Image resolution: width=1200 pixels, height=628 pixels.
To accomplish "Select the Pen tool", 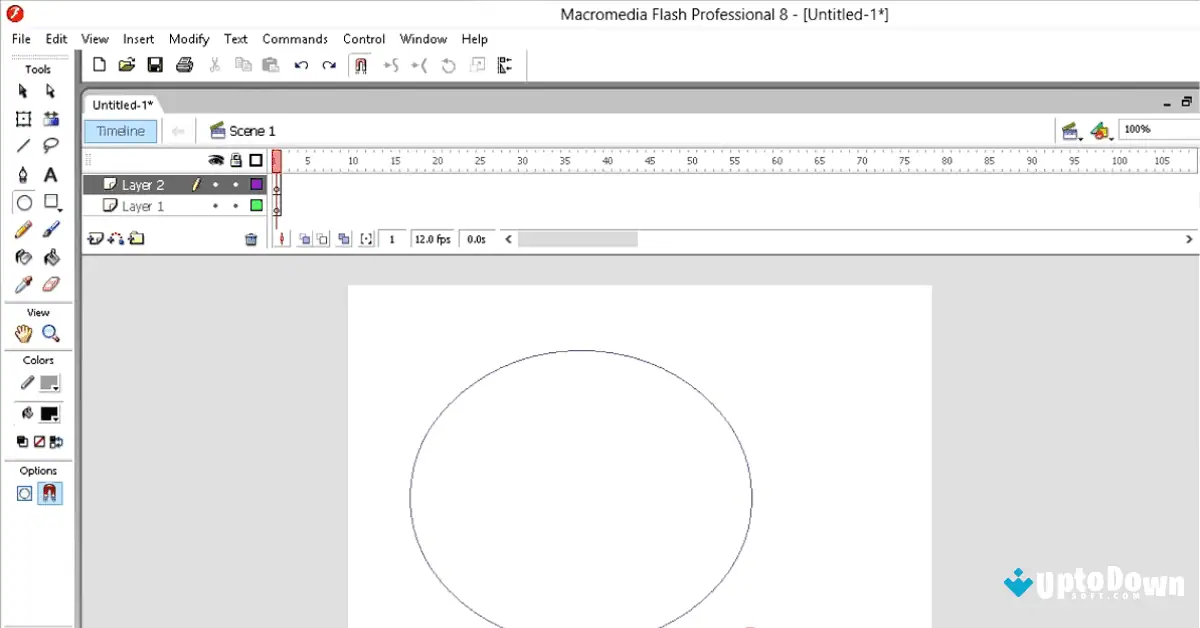I will (24, 173).
